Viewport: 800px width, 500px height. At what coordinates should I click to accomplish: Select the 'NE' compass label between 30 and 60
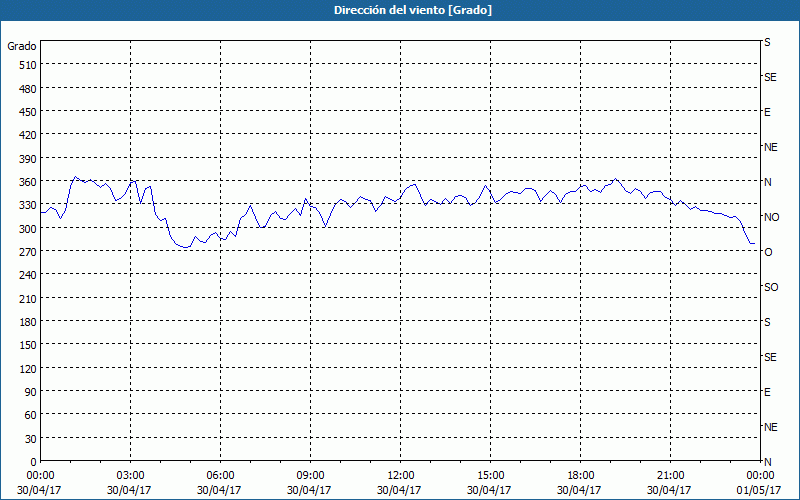coord(770,428)
